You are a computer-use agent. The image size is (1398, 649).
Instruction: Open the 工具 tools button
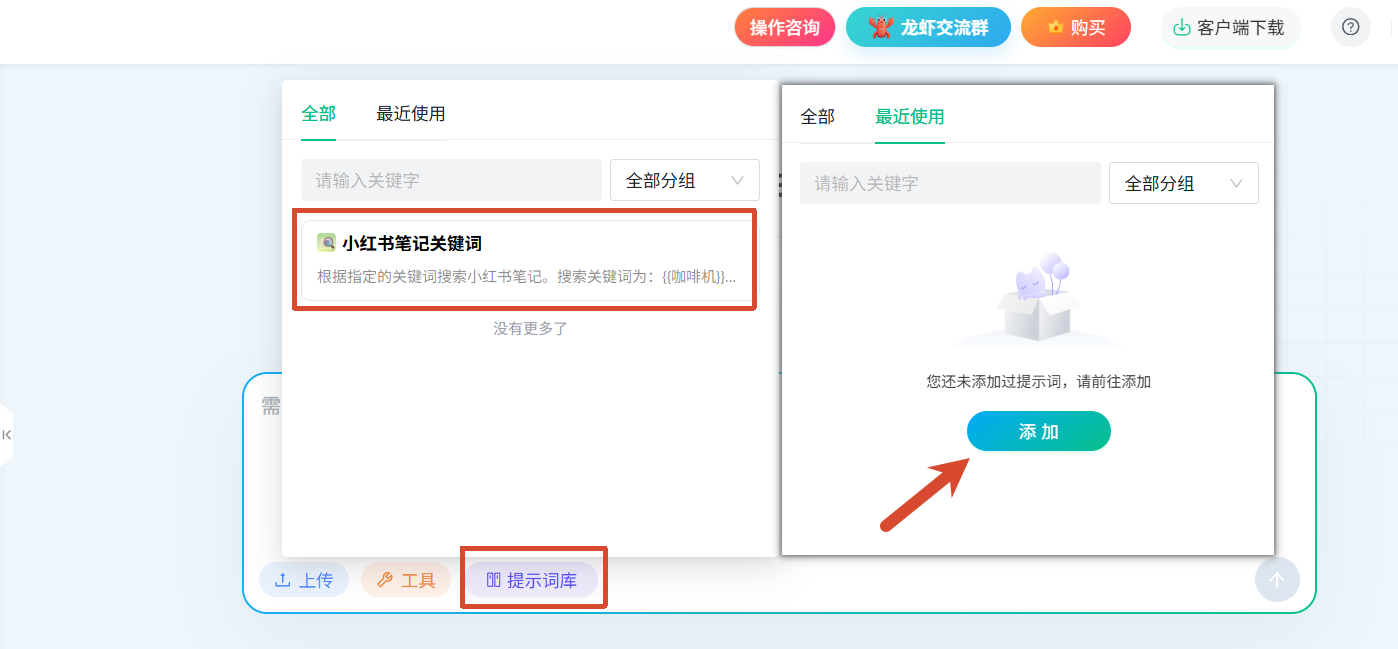click(406, 580)
